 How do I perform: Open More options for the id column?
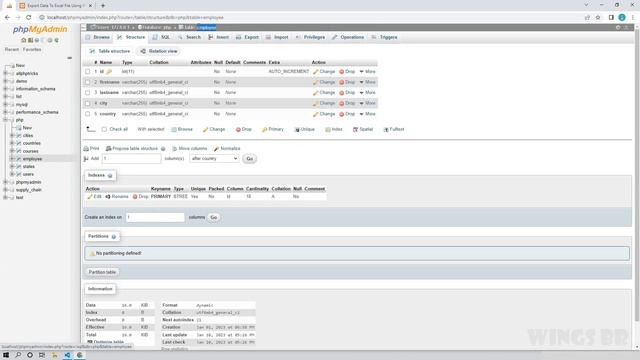point(367,71)
